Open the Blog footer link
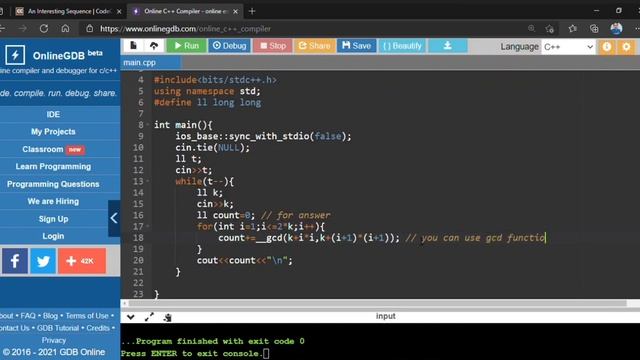The height and width of the screenshot is (360, 640). pyautogui.click(x=50, y=316)
